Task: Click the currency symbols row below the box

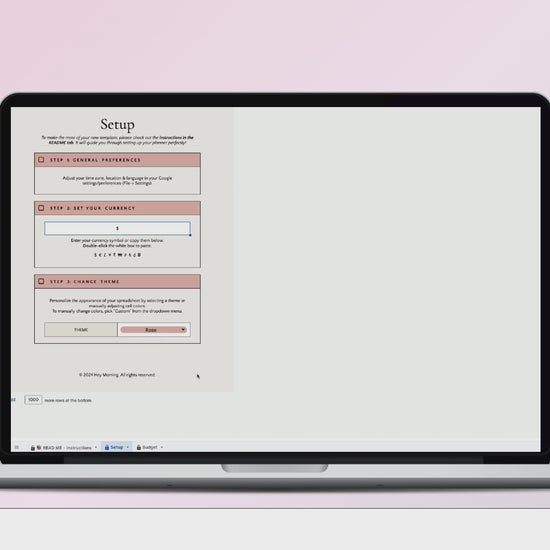Action: point(118,255)
